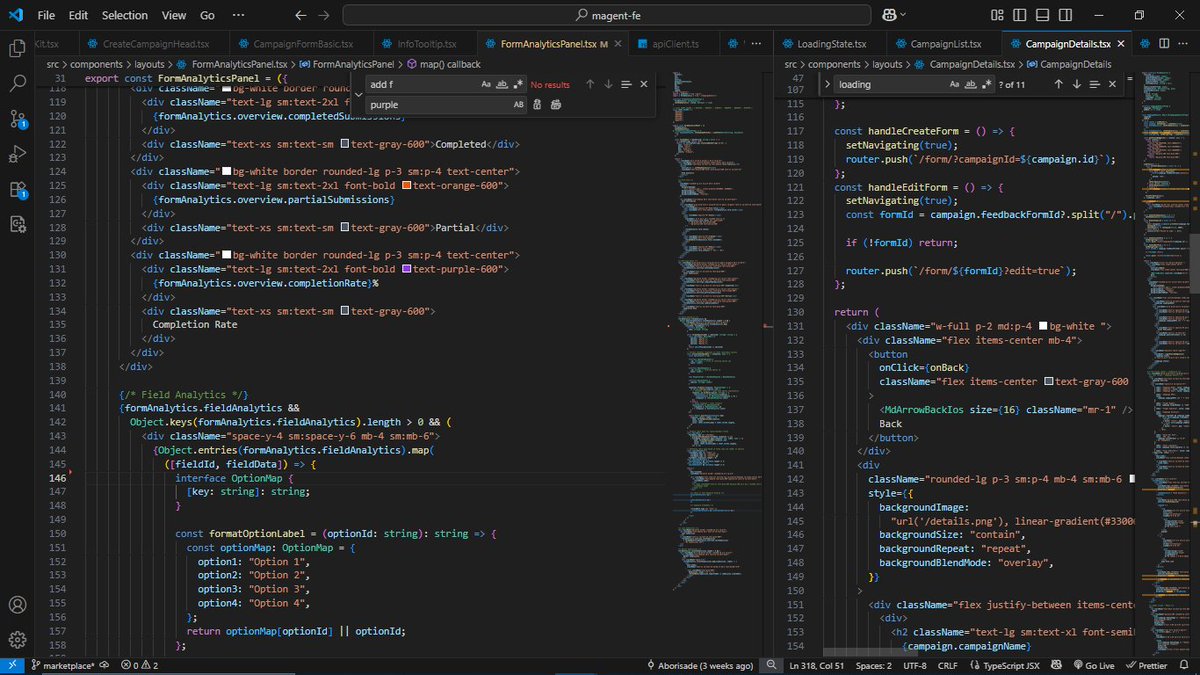This screenshot has width=1200, height=675.
Task: Open the Explorer view in activity bar
Action: point(17,48)
